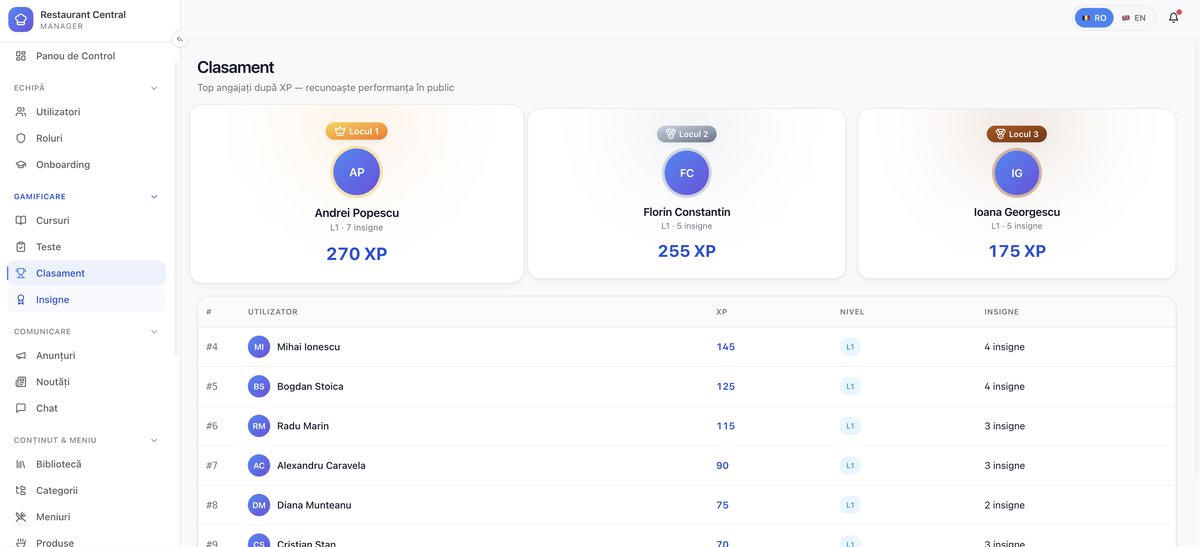Screen dimensions: 1200x547
Task: Open Andrei Popescu's first place card
Action: click(357, 194)
